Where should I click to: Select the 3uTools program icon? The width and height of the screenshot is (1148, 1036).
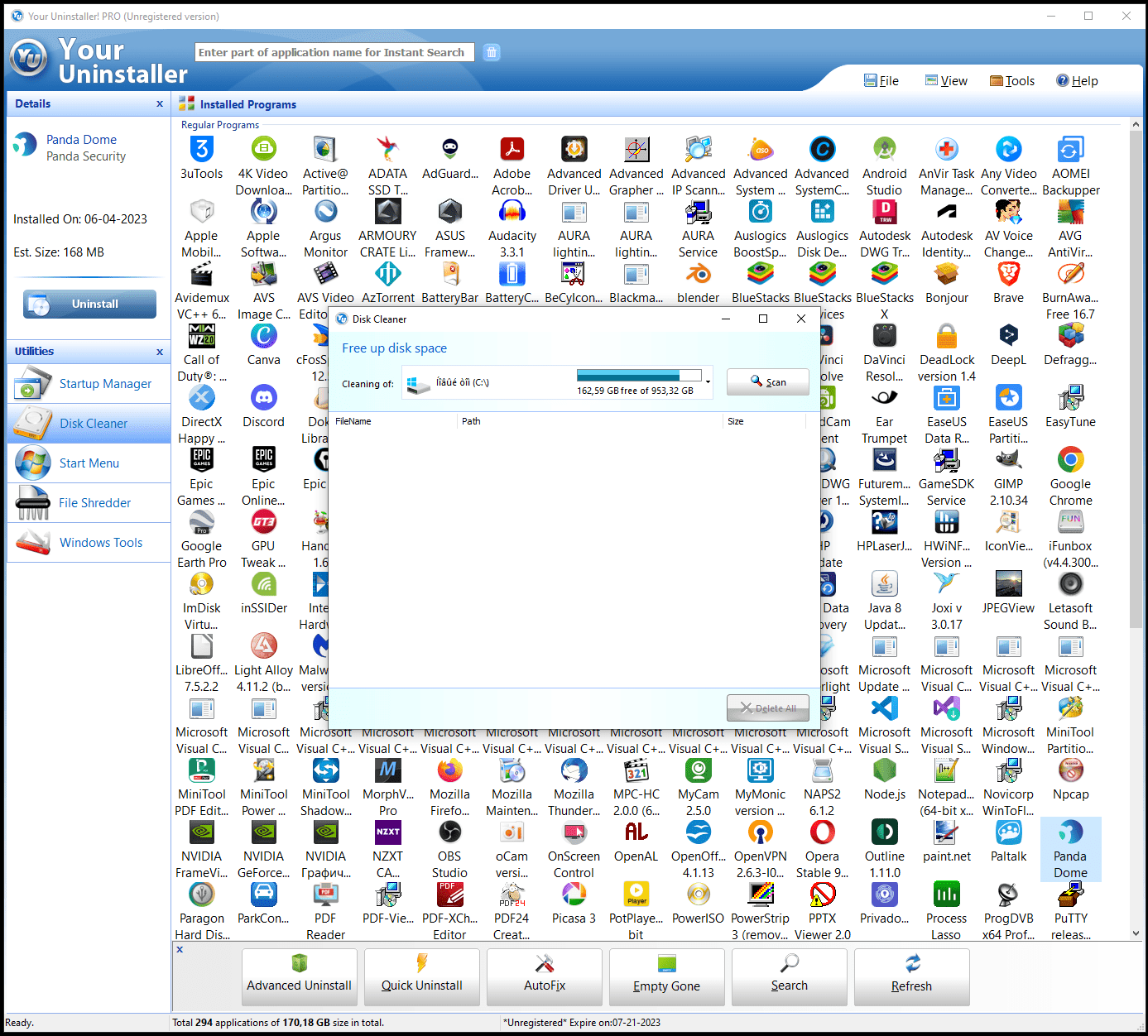[202, 150]
